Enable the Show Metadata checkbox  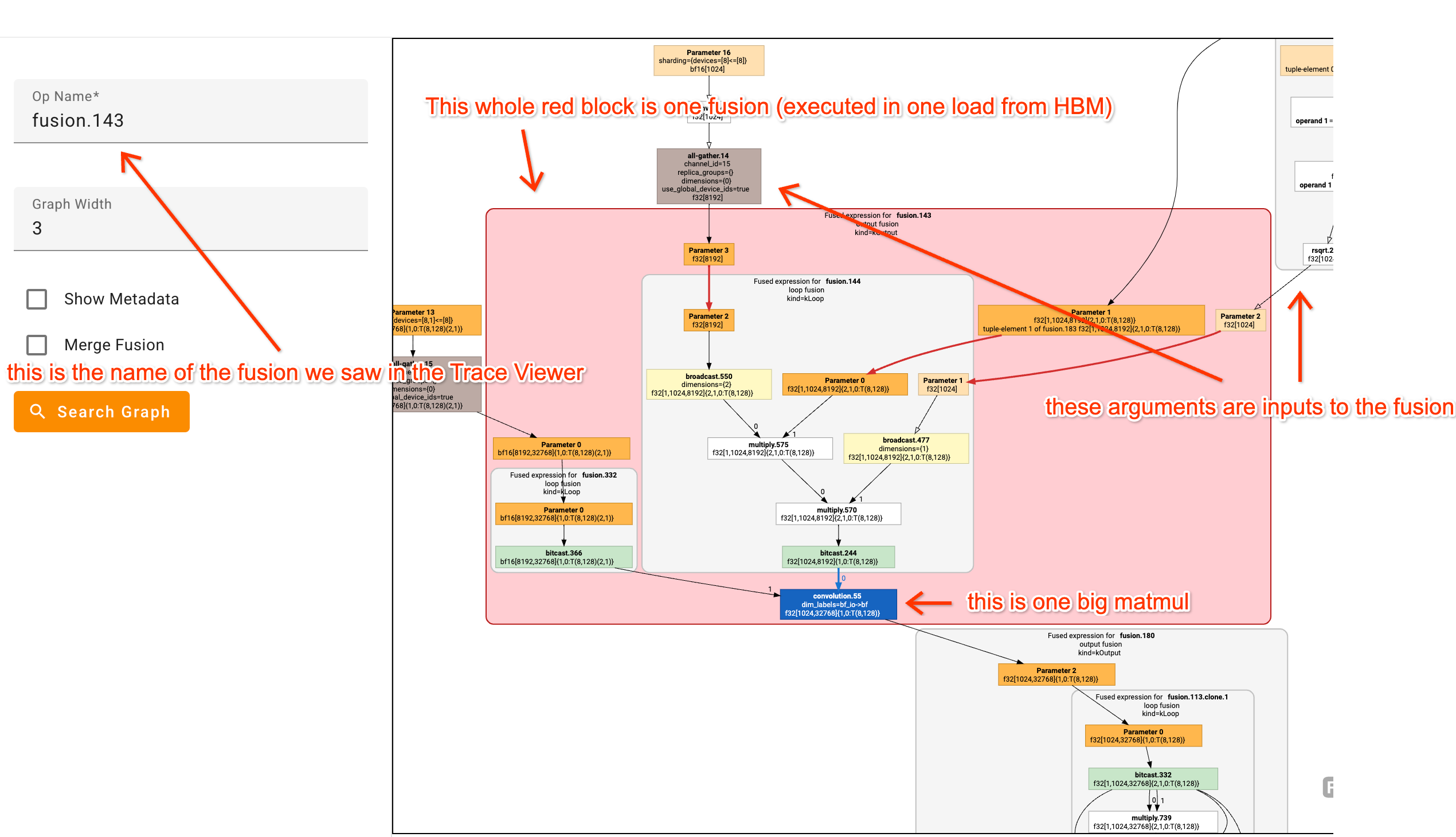tap(37, 299)
